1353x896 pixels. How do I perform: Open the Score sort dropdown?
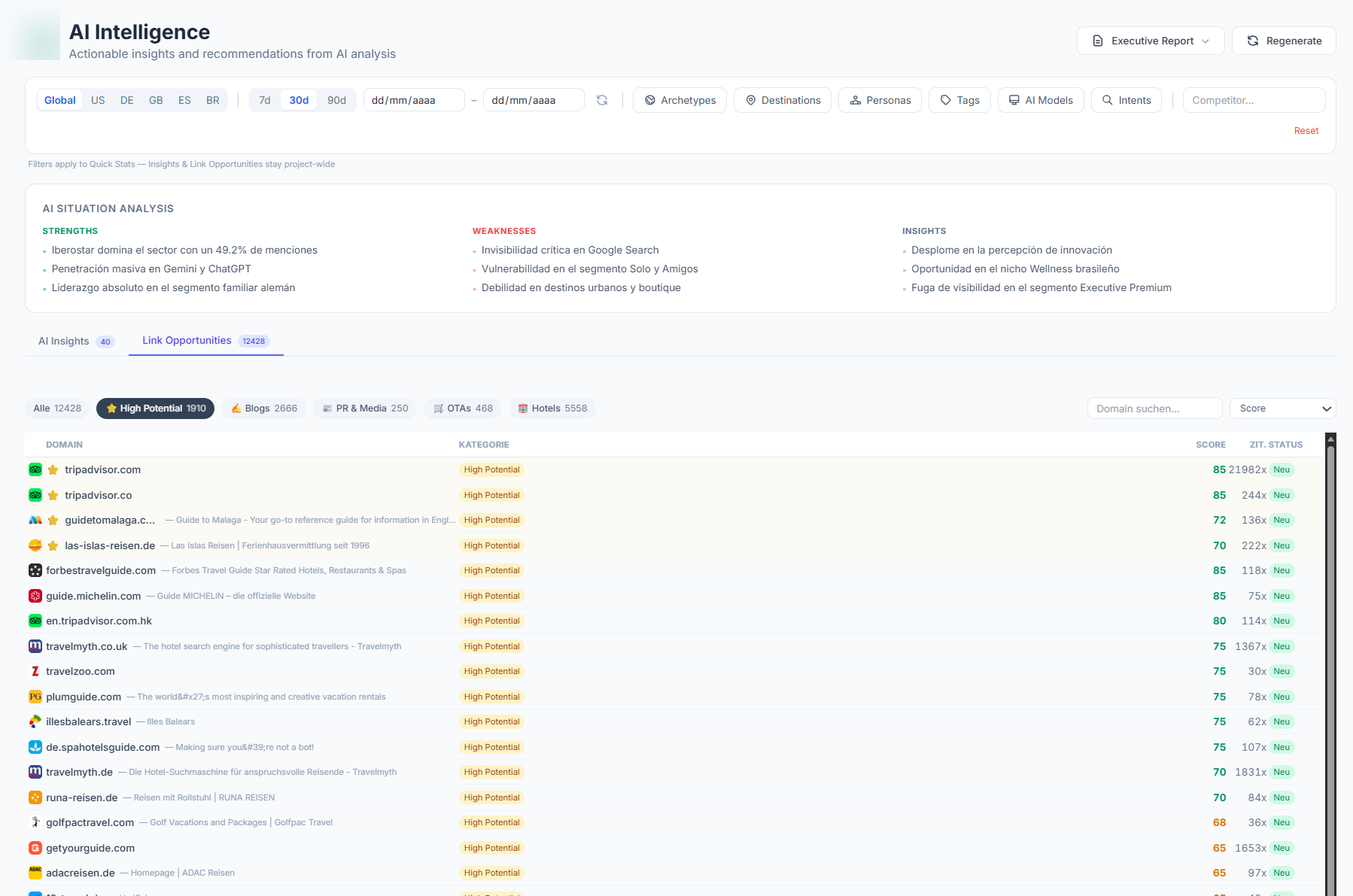point(1282,409)
